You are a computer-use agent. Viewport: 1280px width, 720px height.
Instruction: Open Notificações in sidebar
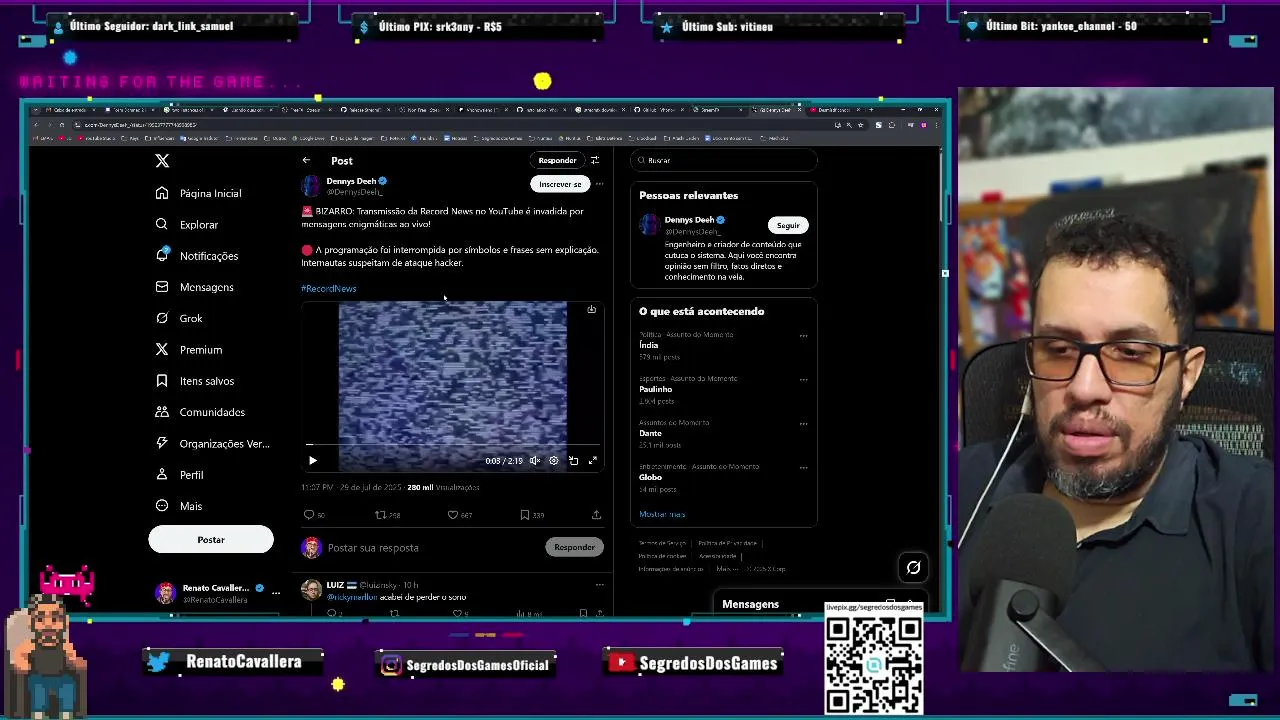coord(197,256)
